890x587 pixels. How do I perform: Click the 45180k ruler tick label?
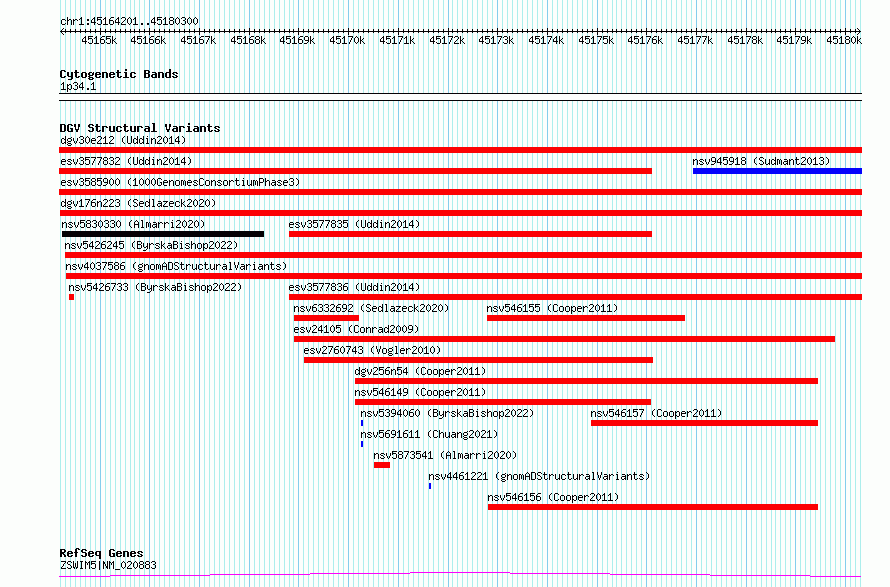click(x=844, y=40)
